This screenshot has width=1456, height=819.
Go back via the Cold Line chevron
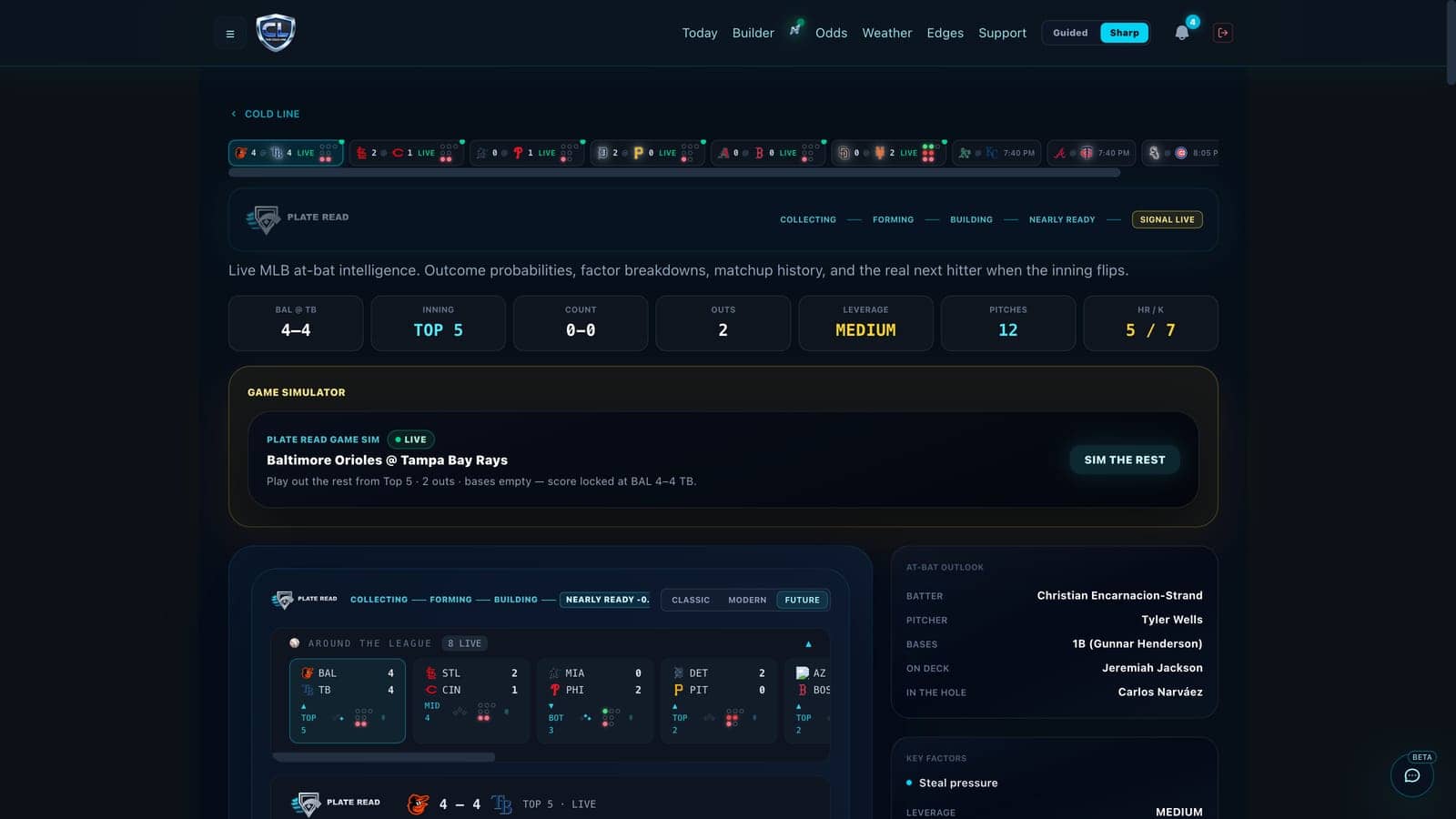click(234, 114)
